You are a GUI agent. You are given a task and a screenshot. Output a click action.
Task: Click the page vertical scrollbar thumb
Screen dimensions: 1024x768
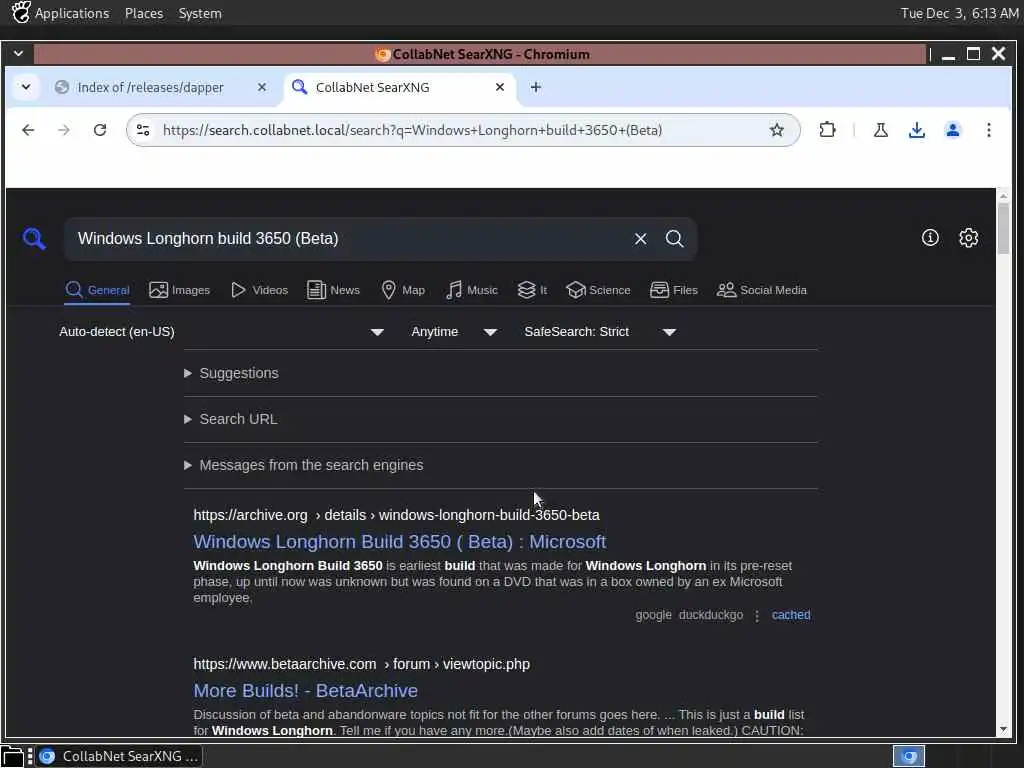[x=1003, y=229]
